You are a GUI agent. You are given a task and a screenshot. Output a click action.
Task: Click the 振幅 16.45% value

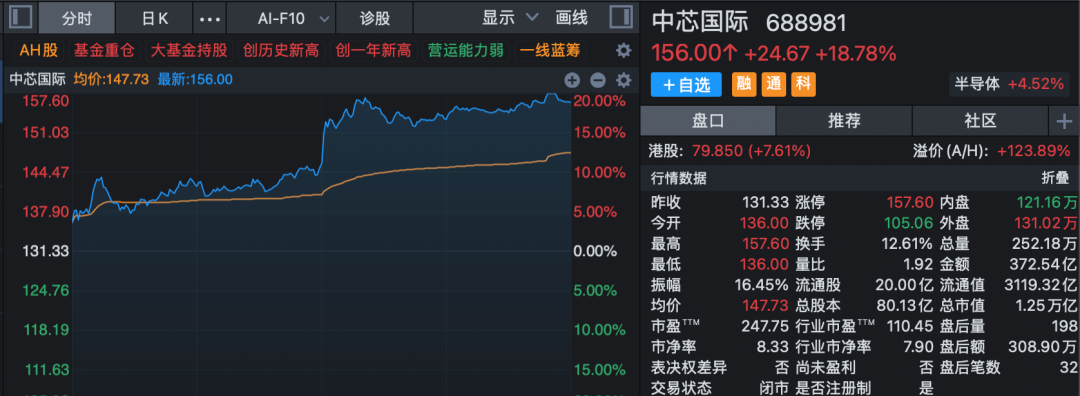762,284
